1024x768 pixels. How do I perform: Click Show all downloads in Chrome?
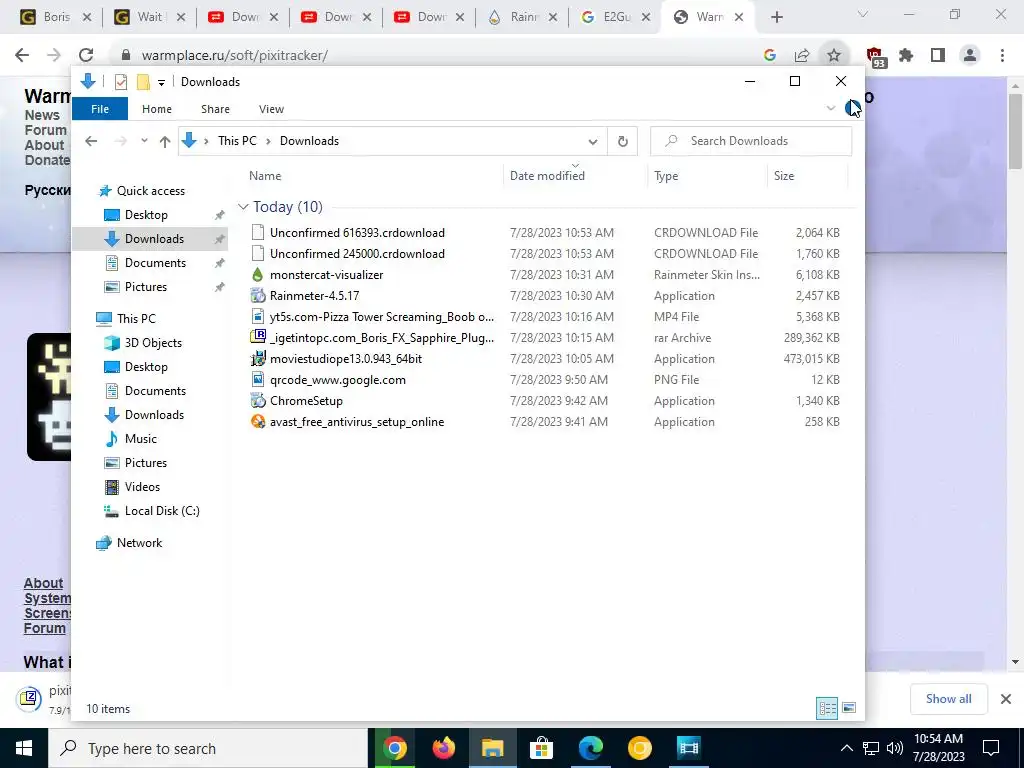click(x=948, y=699)
